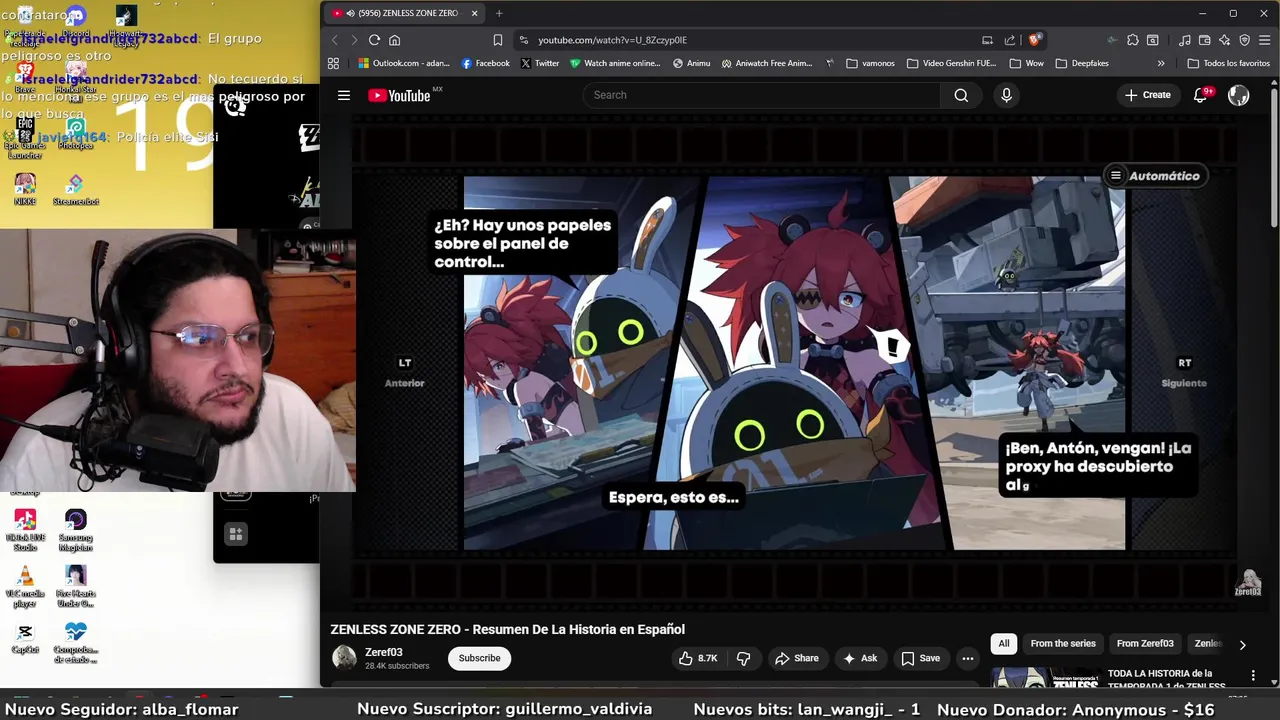Open Samsung Magician shortcut
Screen dimensions: 1280x720
click(75, 530)
